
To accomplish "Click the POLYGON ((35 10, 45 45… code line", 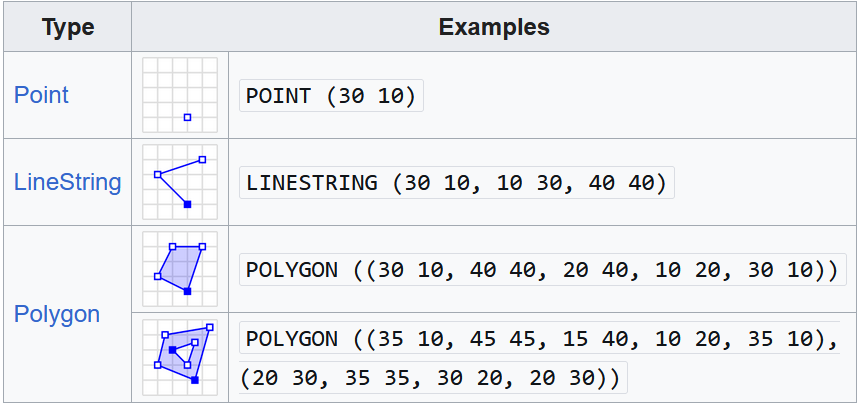I will point(540,339).
